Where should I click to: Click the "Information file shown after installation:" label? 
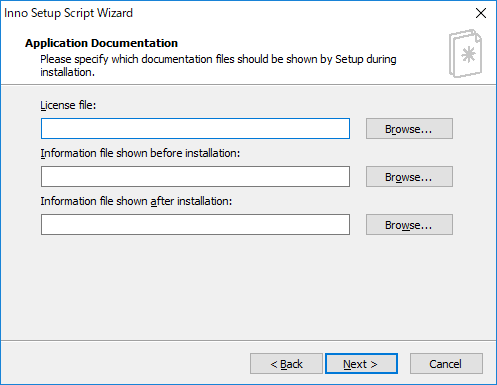pyautogui.click(x=136, y=201)
